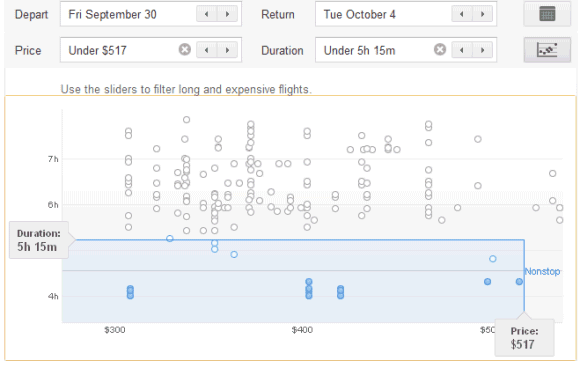The height and width of the screenshot is (368, 580).
Task: Select the filled flight dot nearest $517 line
Action: [x=519, y=282]
